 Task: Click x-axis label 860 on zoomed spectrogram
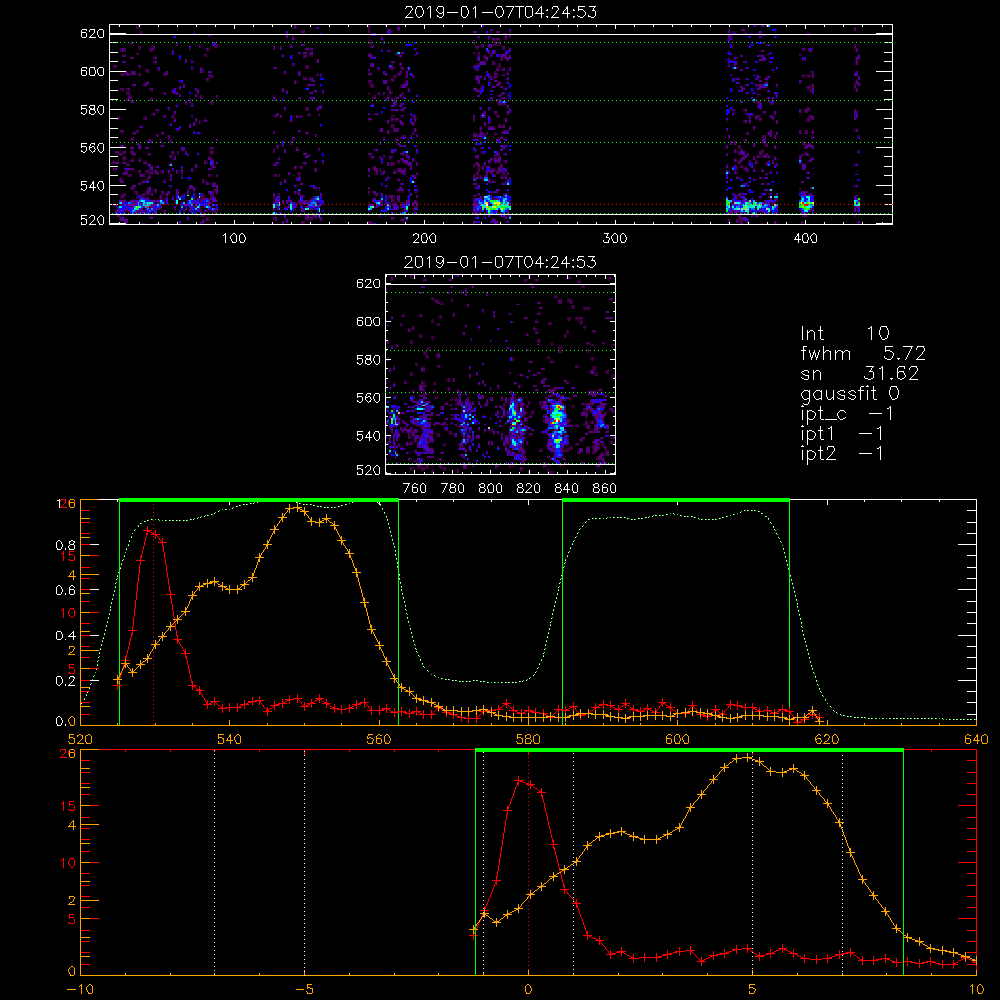click(605, 489)
